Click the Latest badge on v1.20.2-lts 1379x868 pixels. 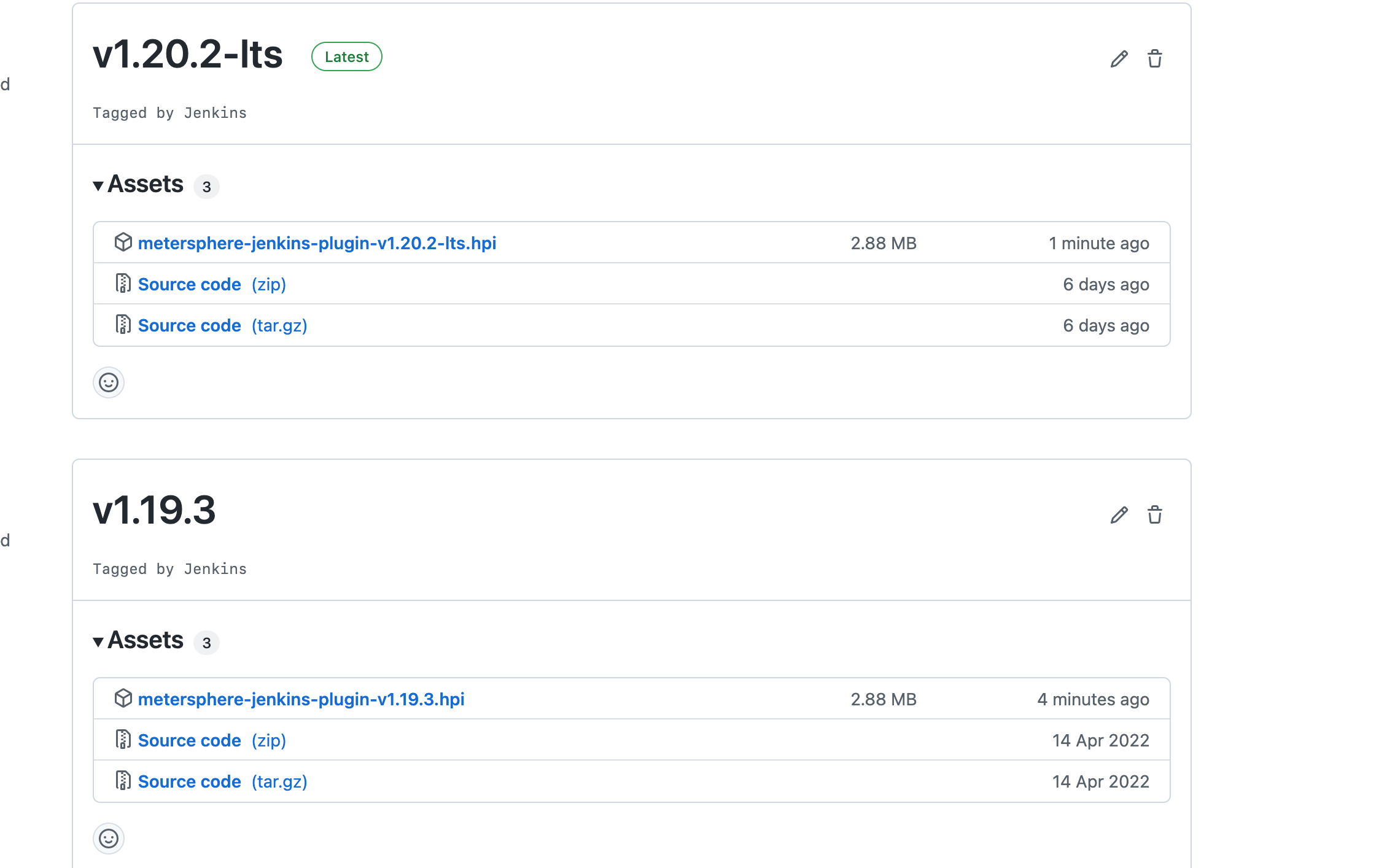coord(347,56)
